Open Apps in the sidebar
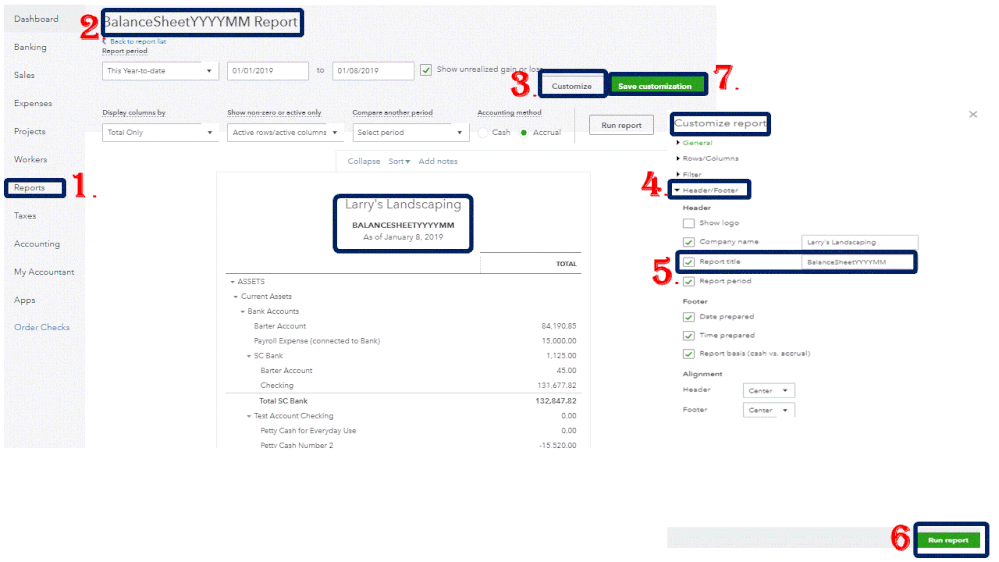 tap(24, 299)
